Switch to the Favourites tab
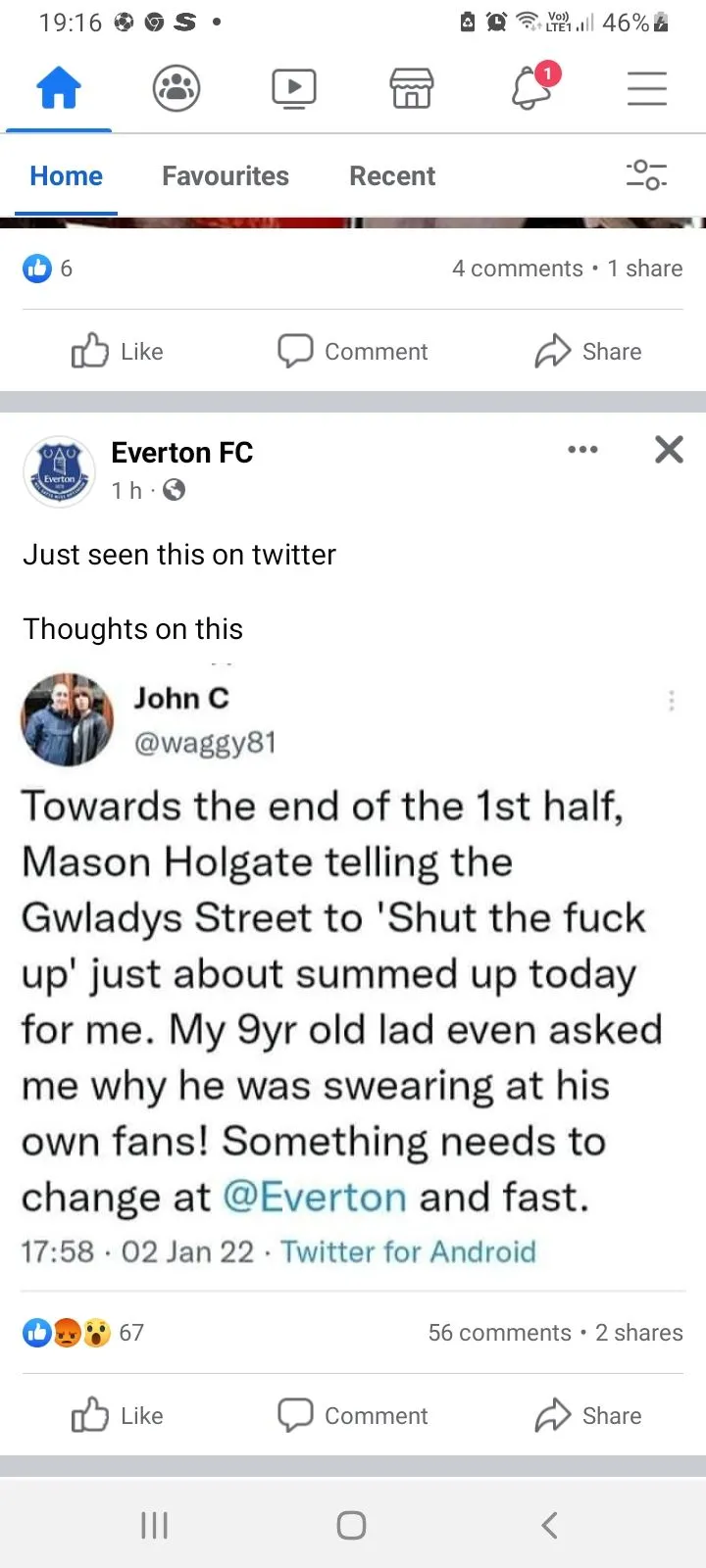 pyautogui.click(x=226, y=175)
